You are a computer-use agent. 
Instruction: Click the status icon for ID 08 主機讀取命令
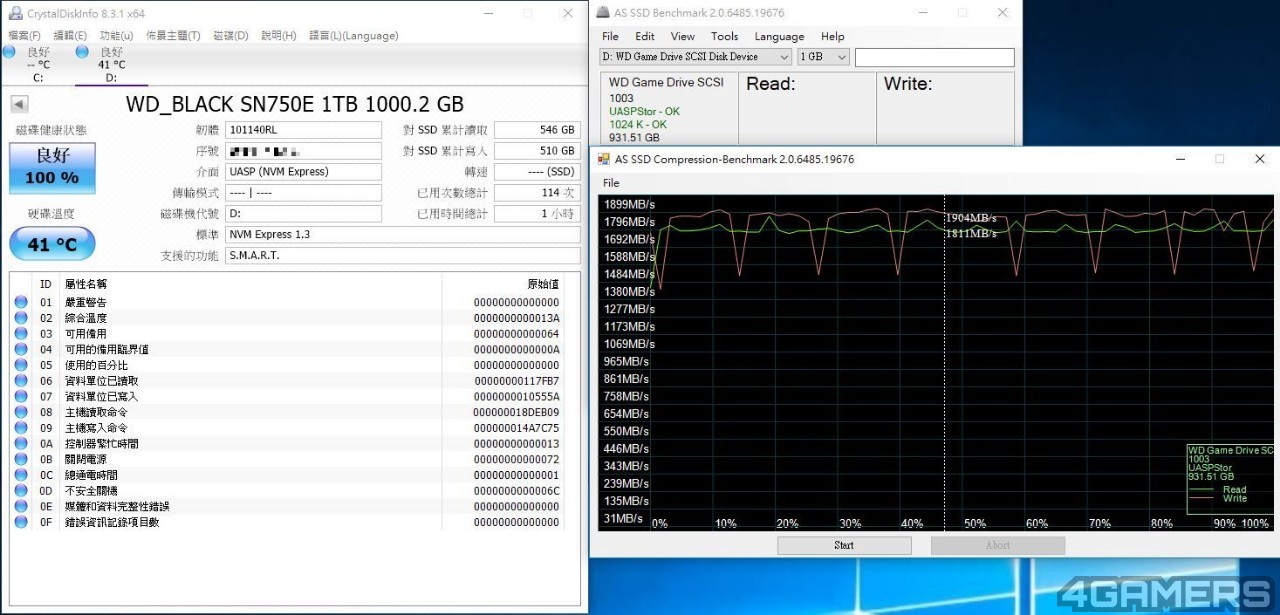click(x=21, y=412)
